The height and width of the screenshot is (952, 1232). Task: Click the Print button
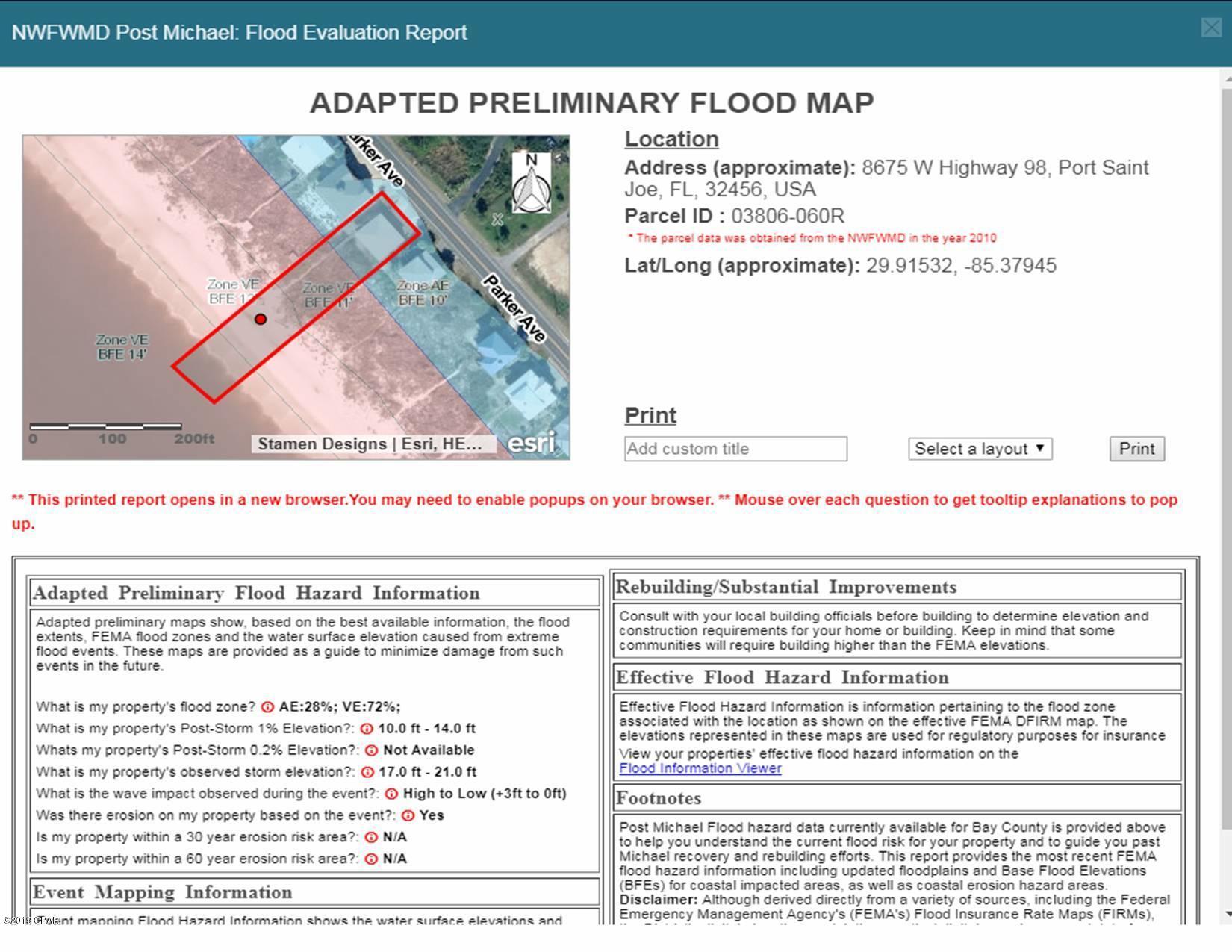coord(1136,448)
